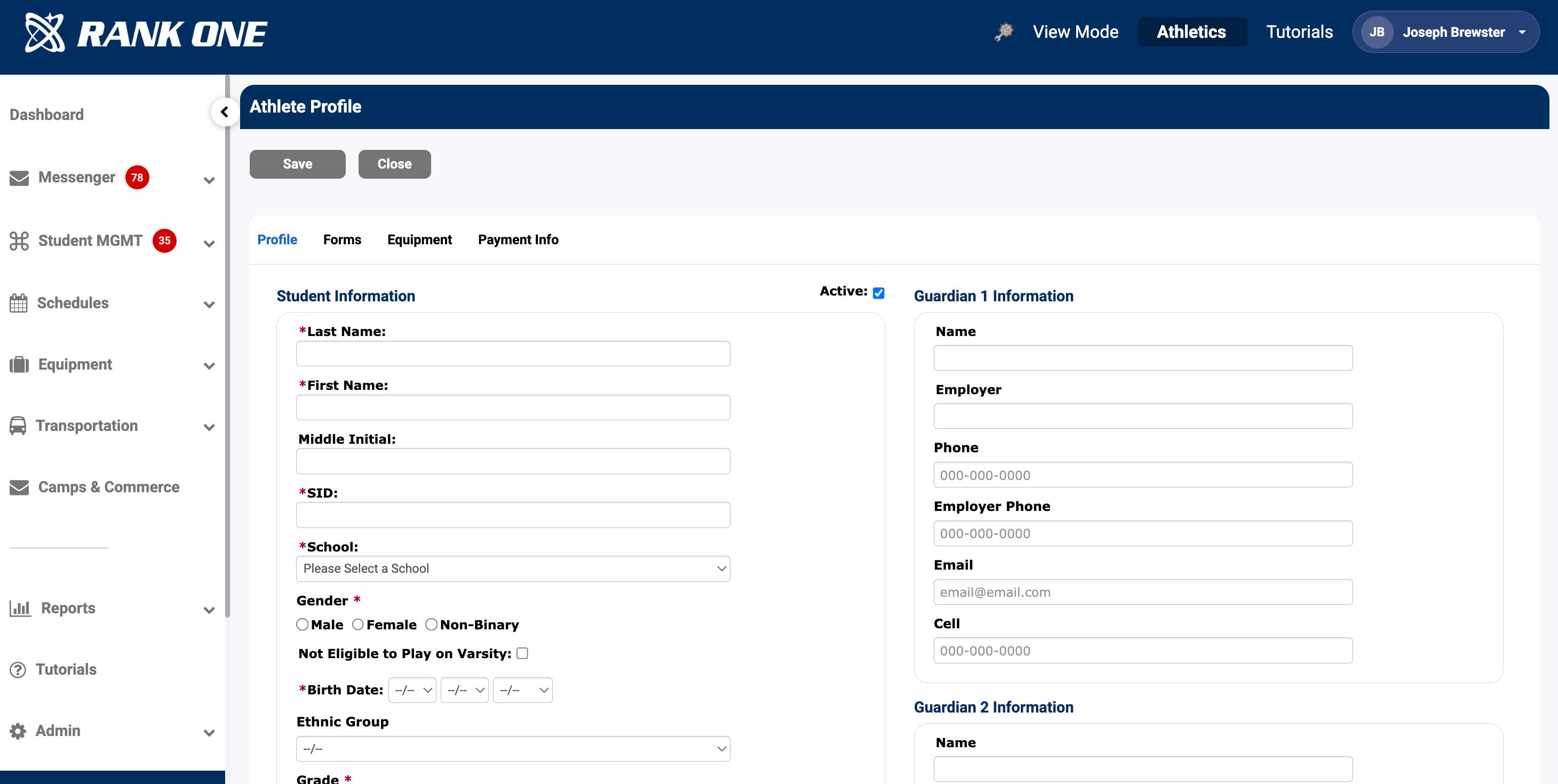Open the third Birth Date dropdown
Viewport: 1558px width, 784px height.
click(x=522, y=690)
